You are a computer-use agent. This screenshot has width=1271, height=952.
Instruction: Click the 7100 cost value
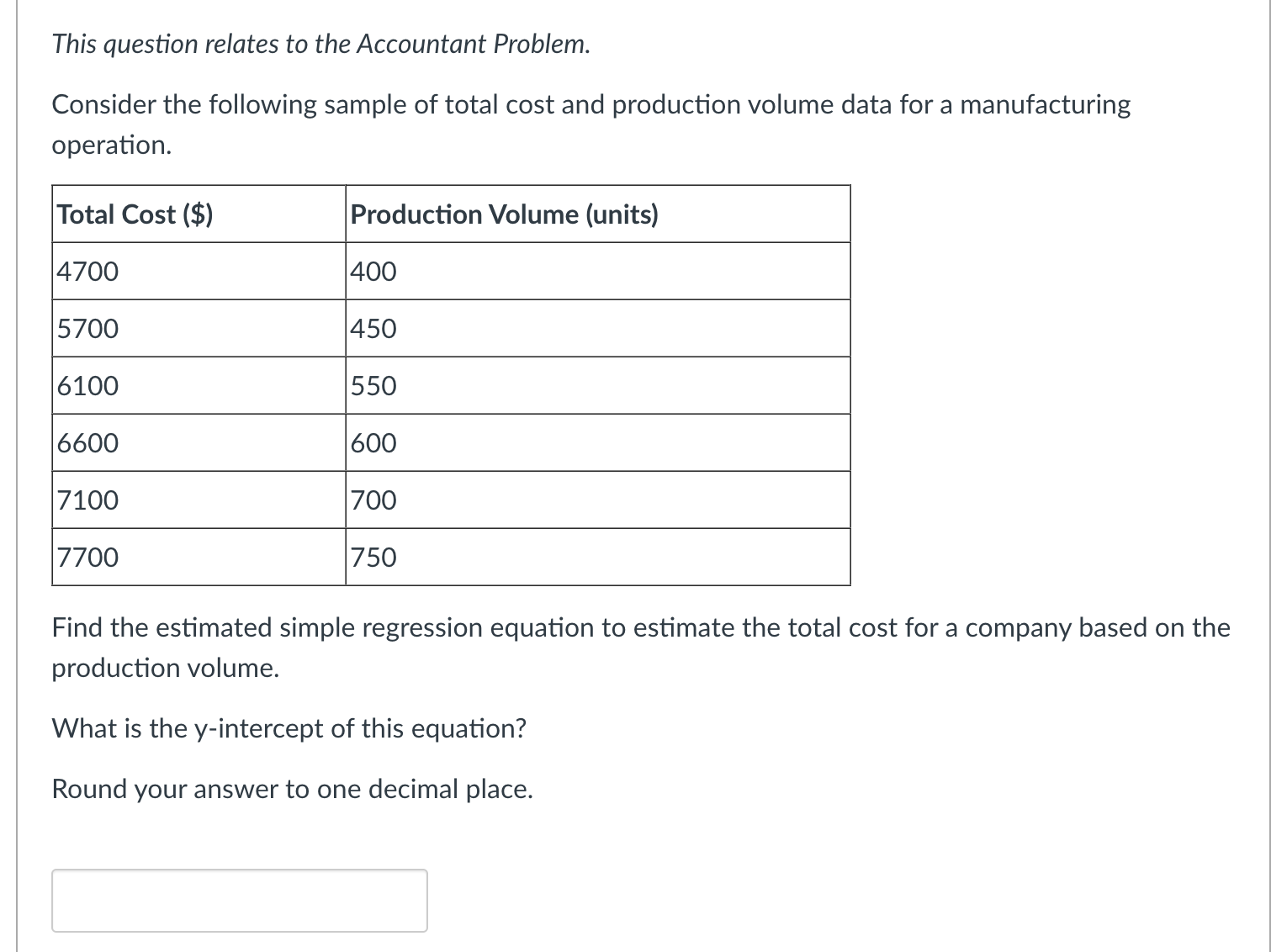tap(87, 500)
